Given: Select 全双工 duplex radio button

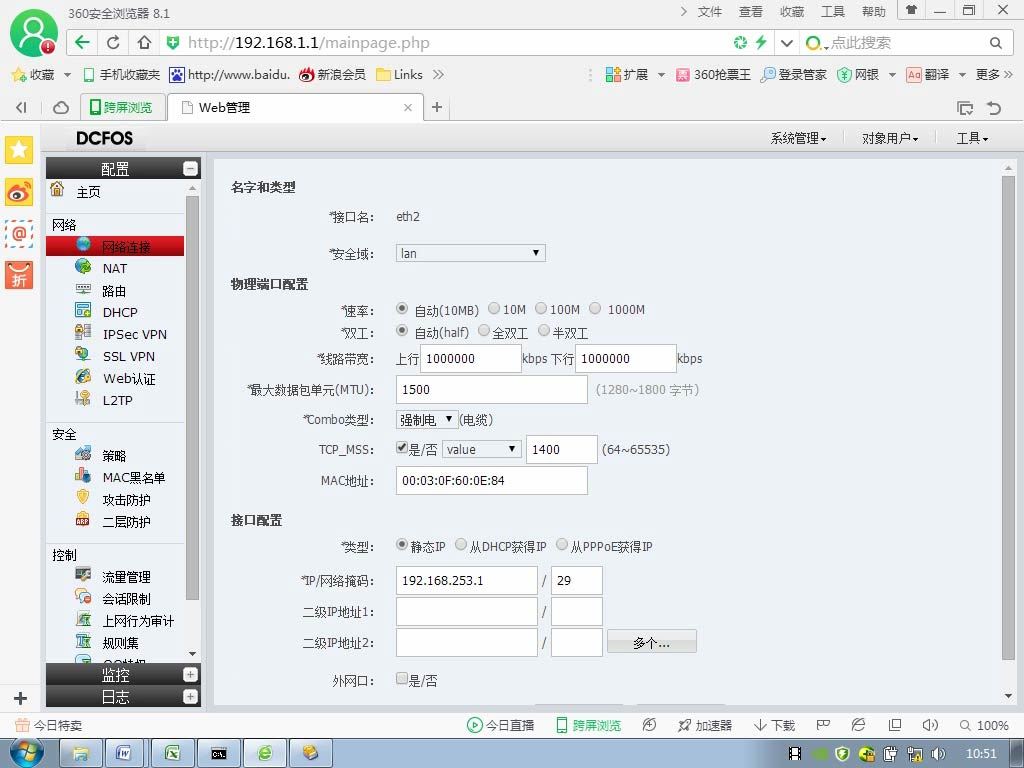Looking at the screenshot, I should click(484, 331).
